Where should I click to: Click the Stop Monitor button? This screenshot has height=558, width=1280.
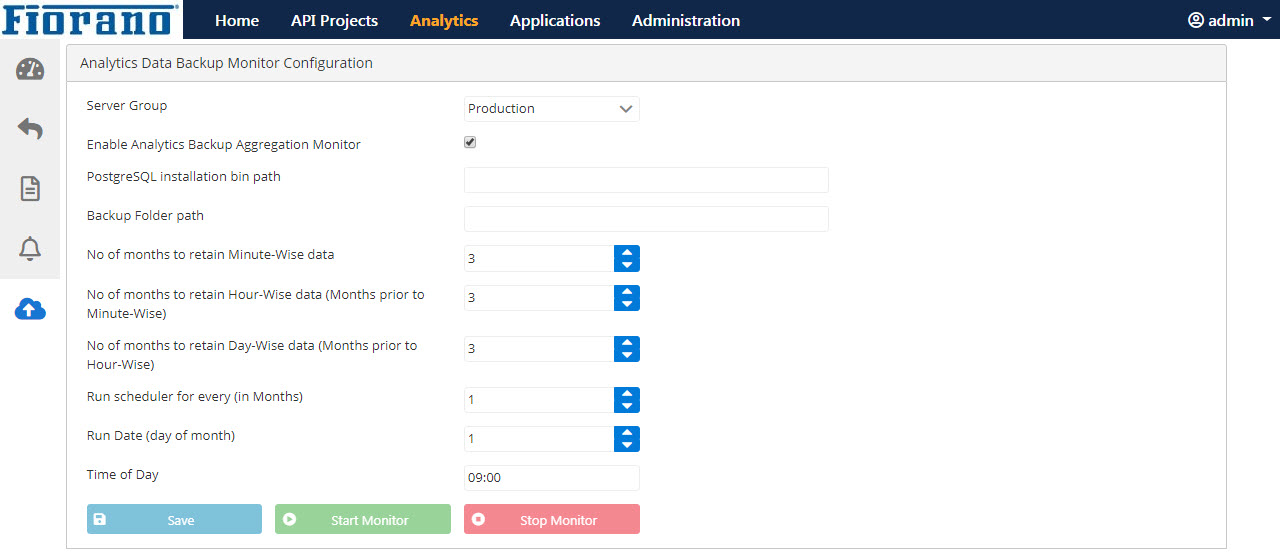coord(552,520)
